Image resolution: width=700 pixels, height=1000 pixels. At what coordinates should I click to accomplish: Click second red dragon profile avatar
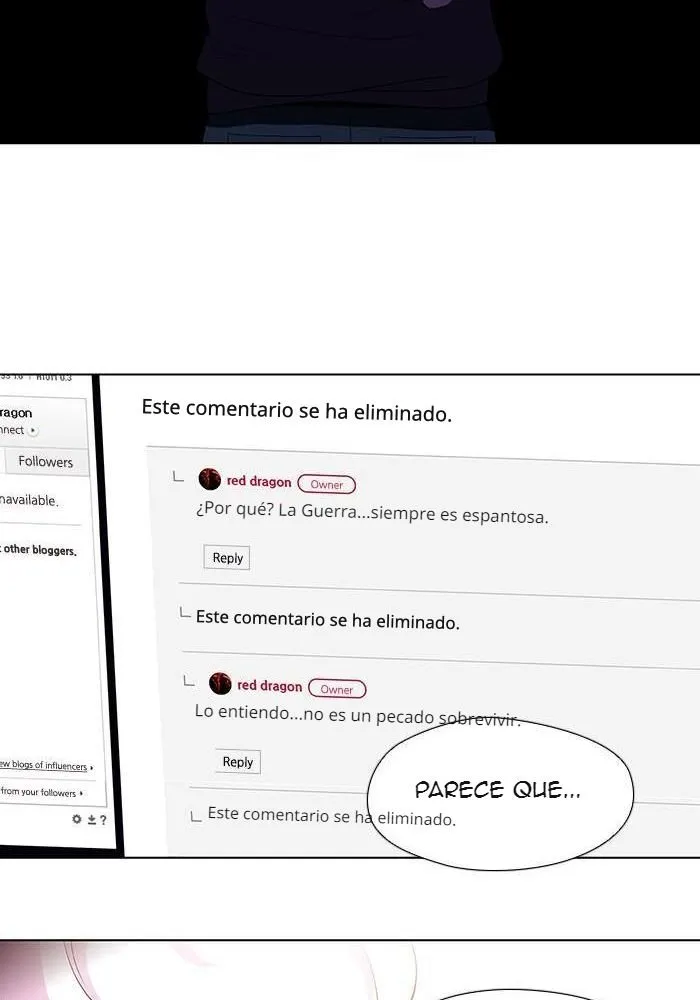[x=220, y=683]
